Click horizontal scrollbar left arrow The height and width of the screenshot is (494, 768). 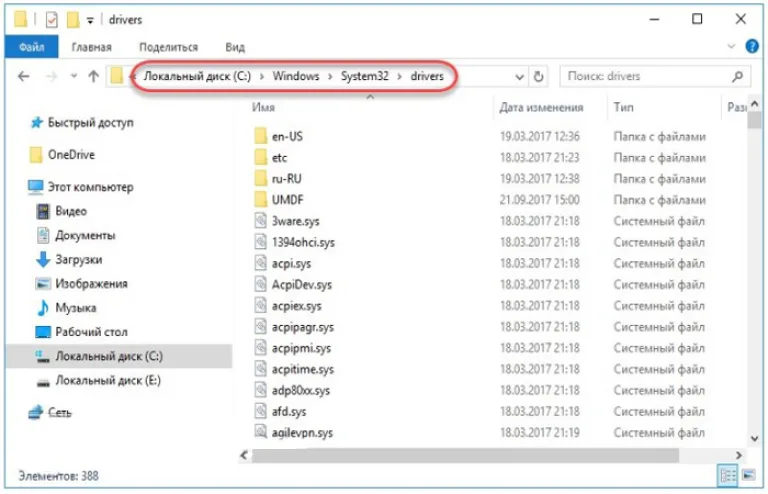(x=244, y=455)
